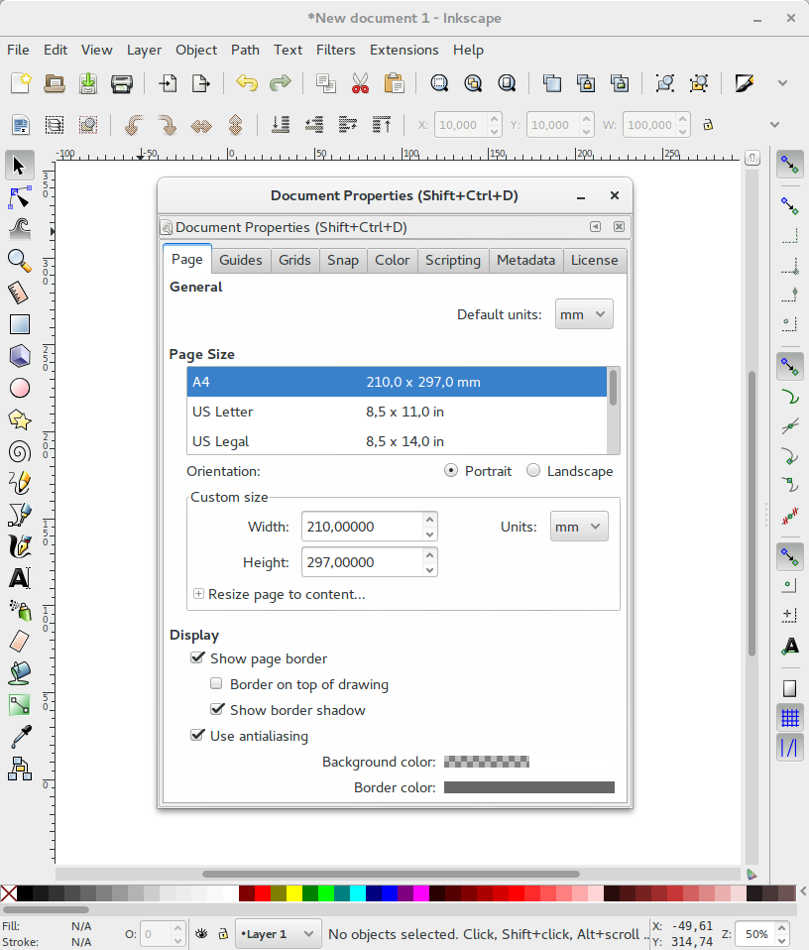Select US Legal page size
Image resolution: width=809 pixels, height=950 pixels.
(x=397, y=441)
